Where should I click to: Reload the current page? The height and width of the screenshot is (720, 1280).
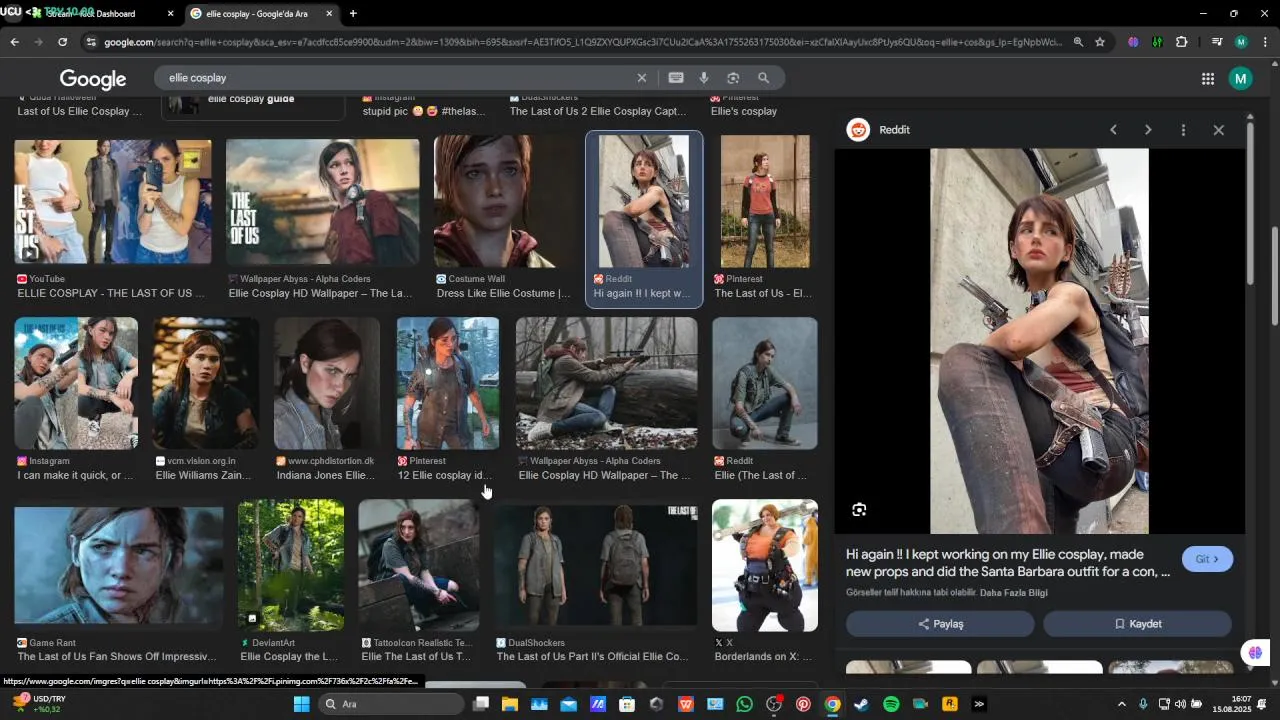(62, 42)
